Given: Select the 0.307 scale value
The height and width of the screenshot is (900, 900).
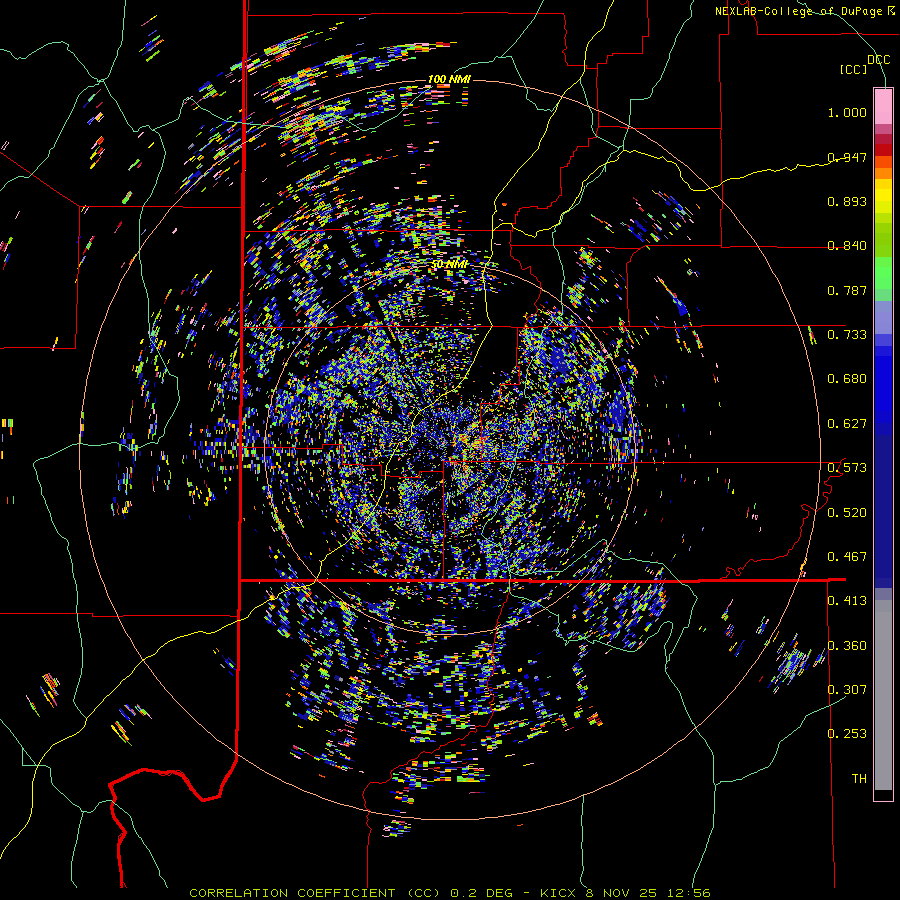Looking at the screenshot, I should (x=847, y=690).
